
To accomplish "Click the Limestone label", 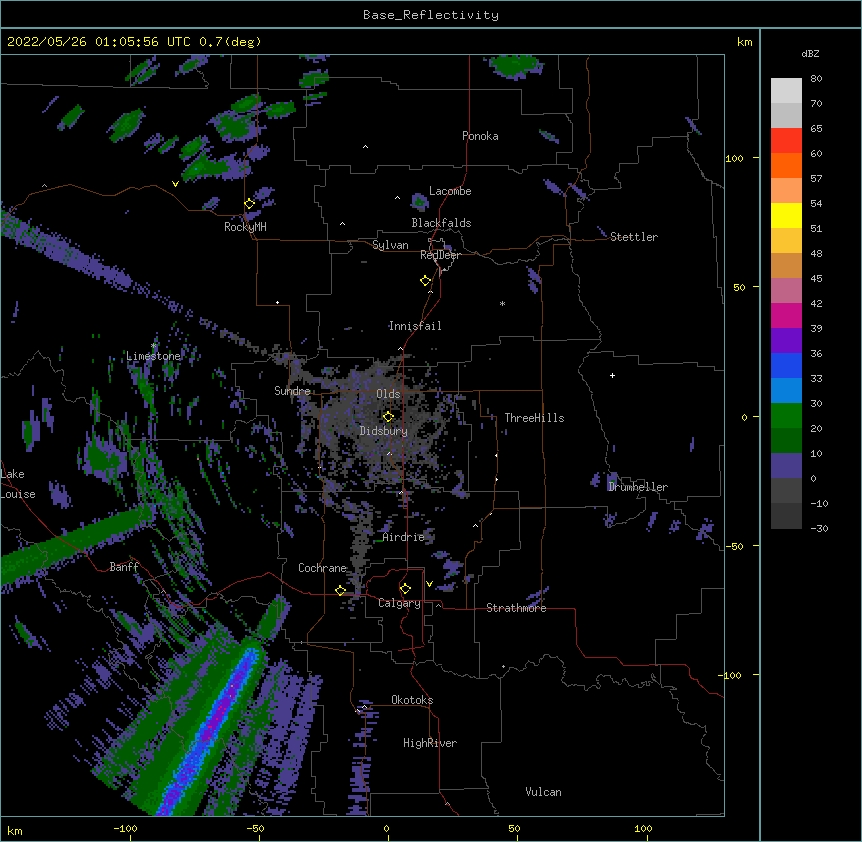I will (x=153, y=356).
